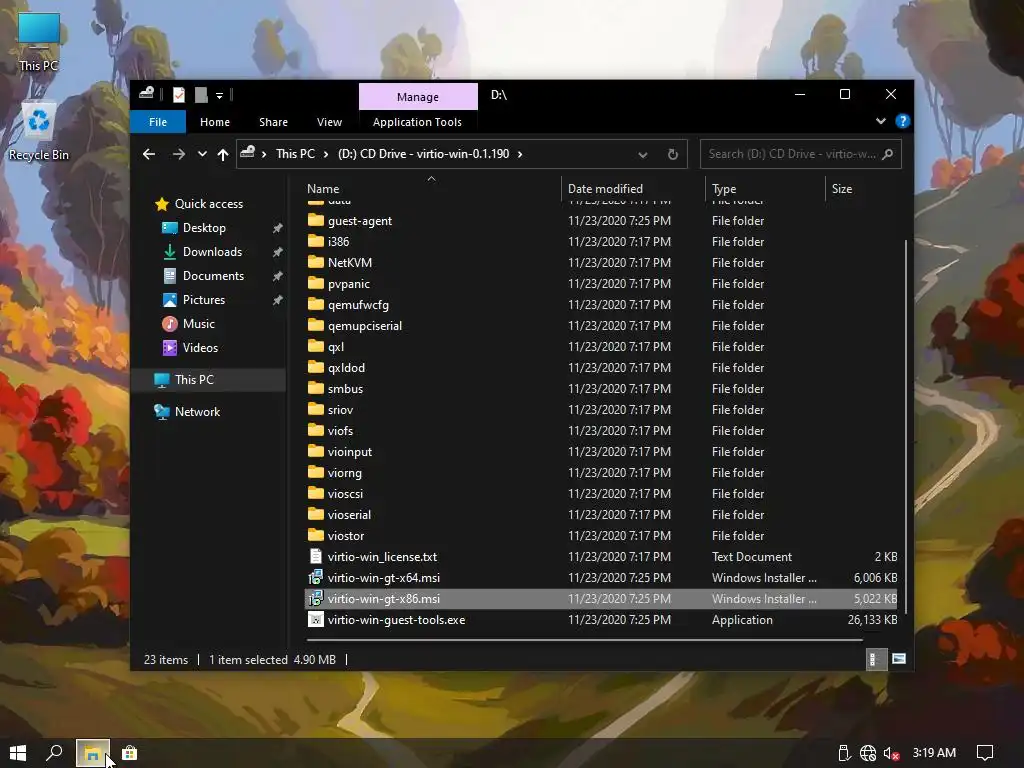1024x768 pixels.
Task: Go up one level with up arrow
Action: (x=223, y=154)
